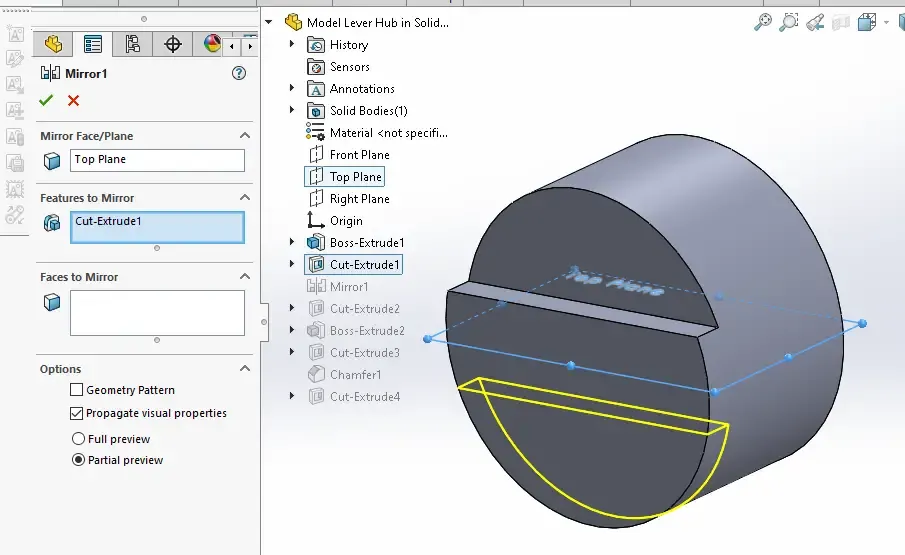Select Top Plane in the feature tree

[x=356, y=177]
